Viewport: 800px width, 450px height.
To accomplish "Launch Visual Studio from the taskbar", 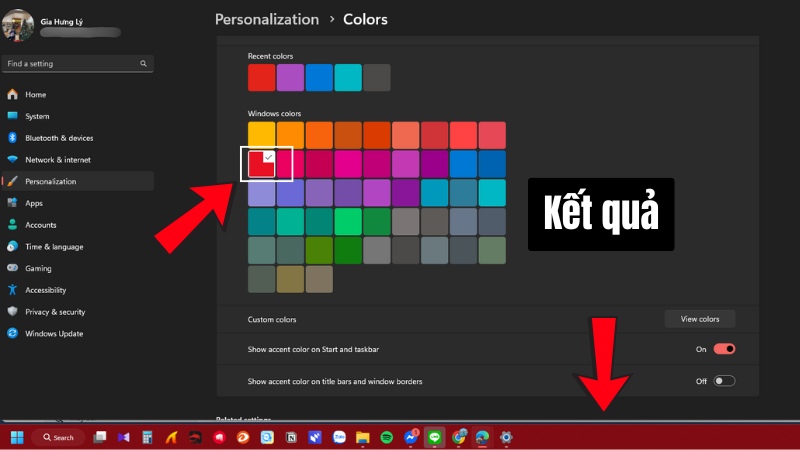I will click(x=123, y=437).
